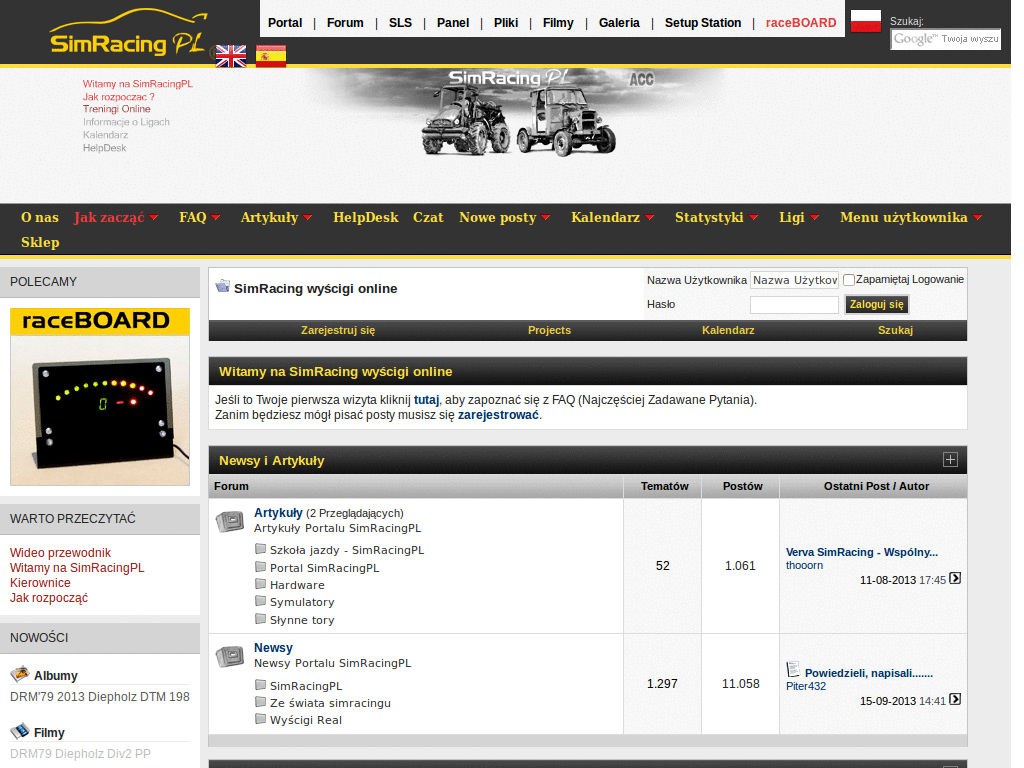Focus the Nazwa Użytkownika input field
The image size is (1024, 768).
(794, 280)
